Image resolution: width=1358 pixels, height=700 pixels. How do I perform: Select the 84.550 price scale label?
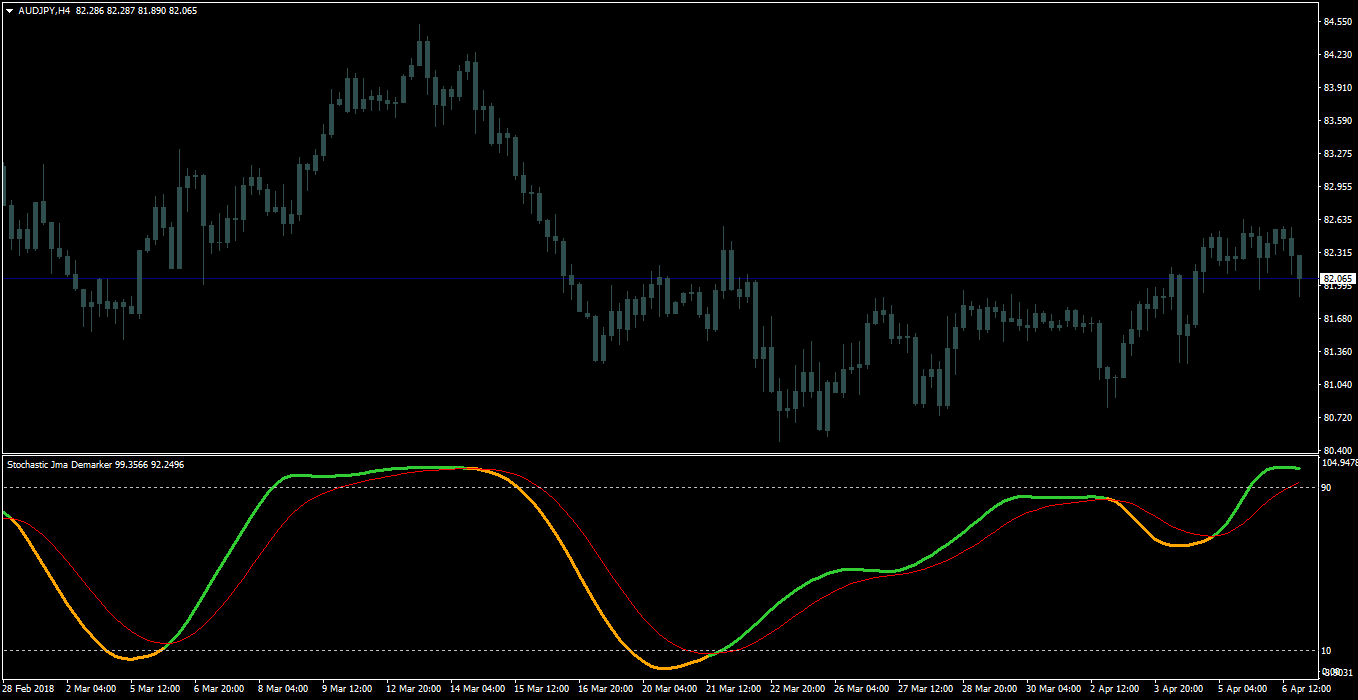click(1337, 22)
